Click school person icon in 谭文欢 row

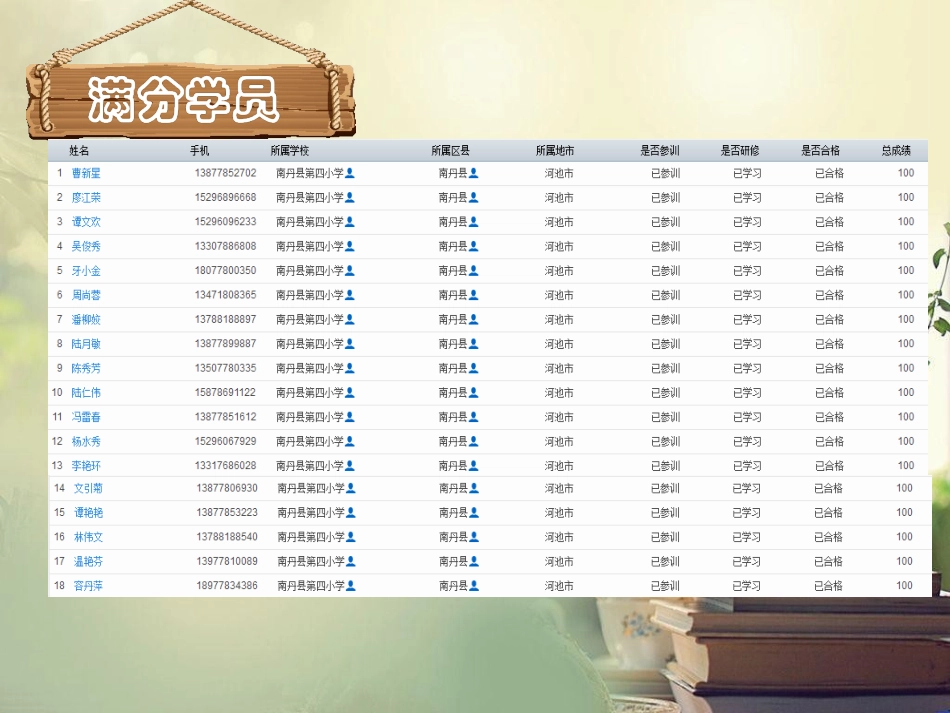tap(350, 222)
